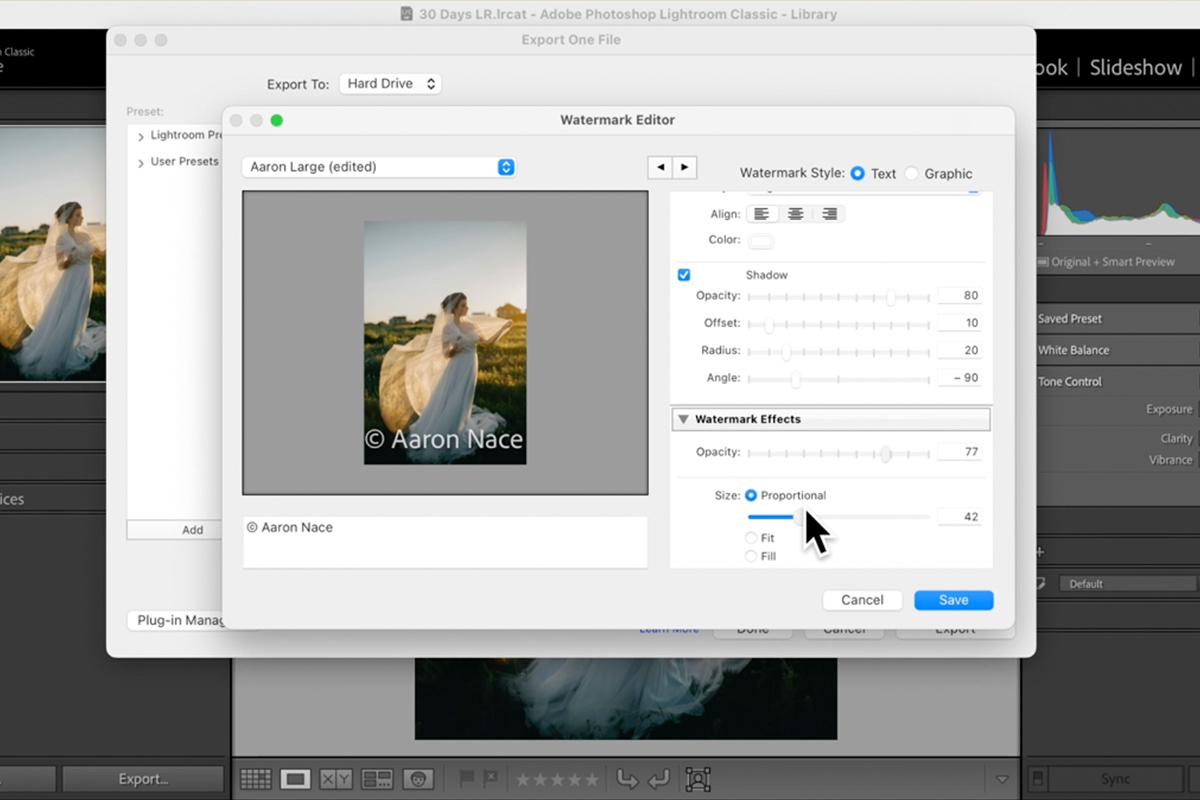Switch to Grid view in the toolbar
The width and height of the screenshot is (1200, 800).
pyautogui.click(x=256, y=779)
